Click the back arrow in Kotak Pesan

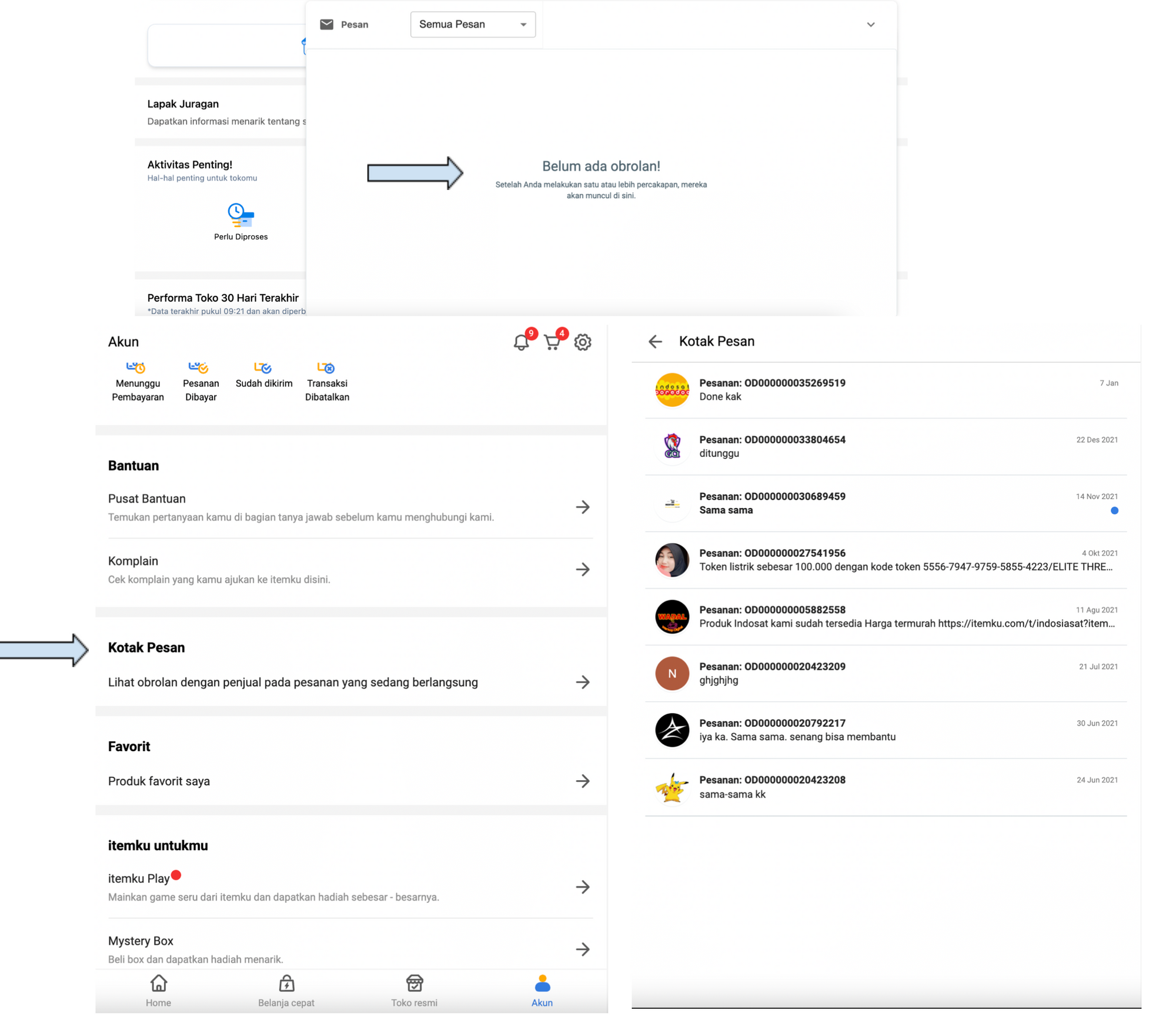click(655, 342)
